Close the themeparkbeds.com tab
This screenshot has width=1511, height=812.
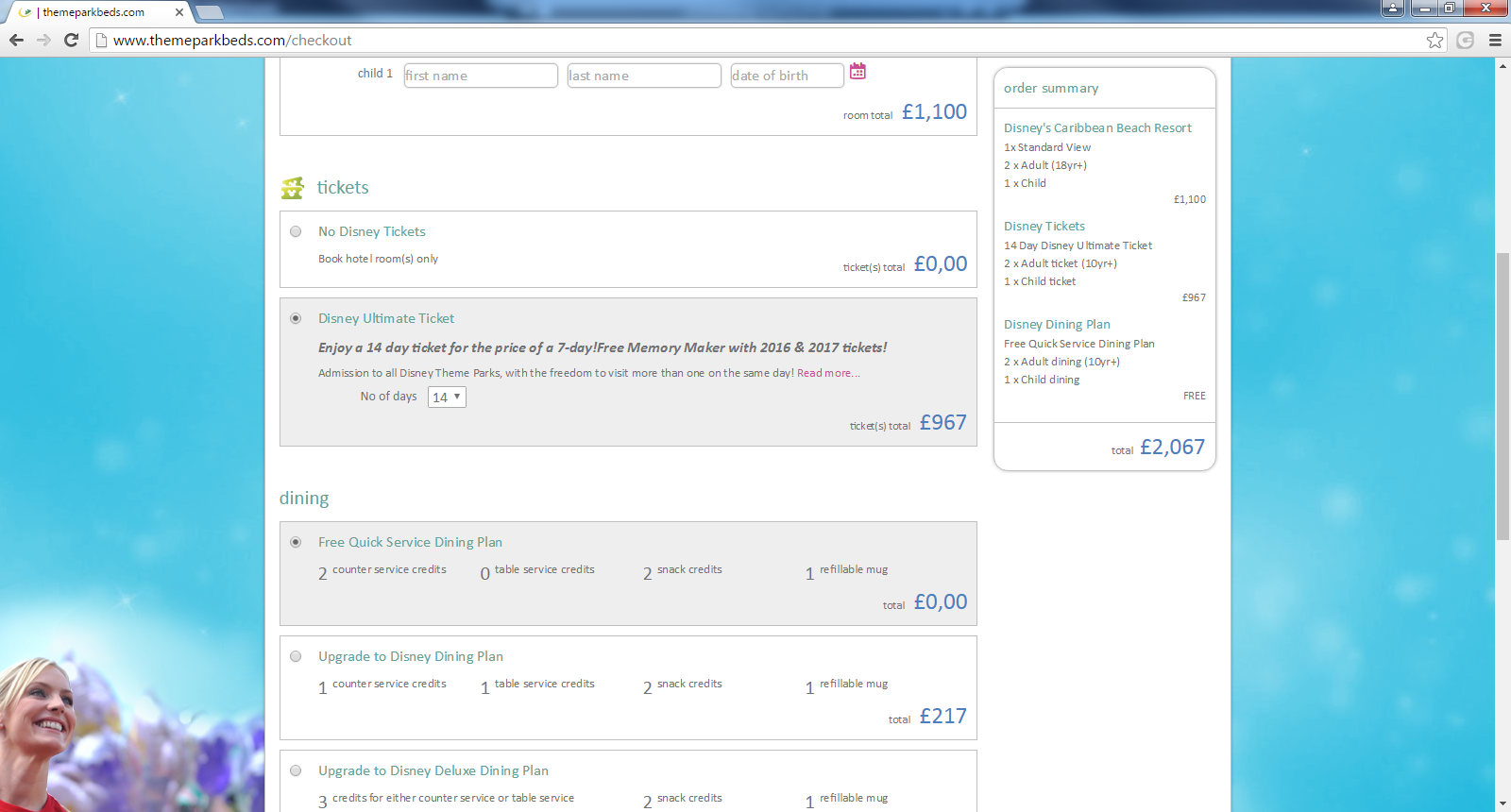[x=179, y=12]
